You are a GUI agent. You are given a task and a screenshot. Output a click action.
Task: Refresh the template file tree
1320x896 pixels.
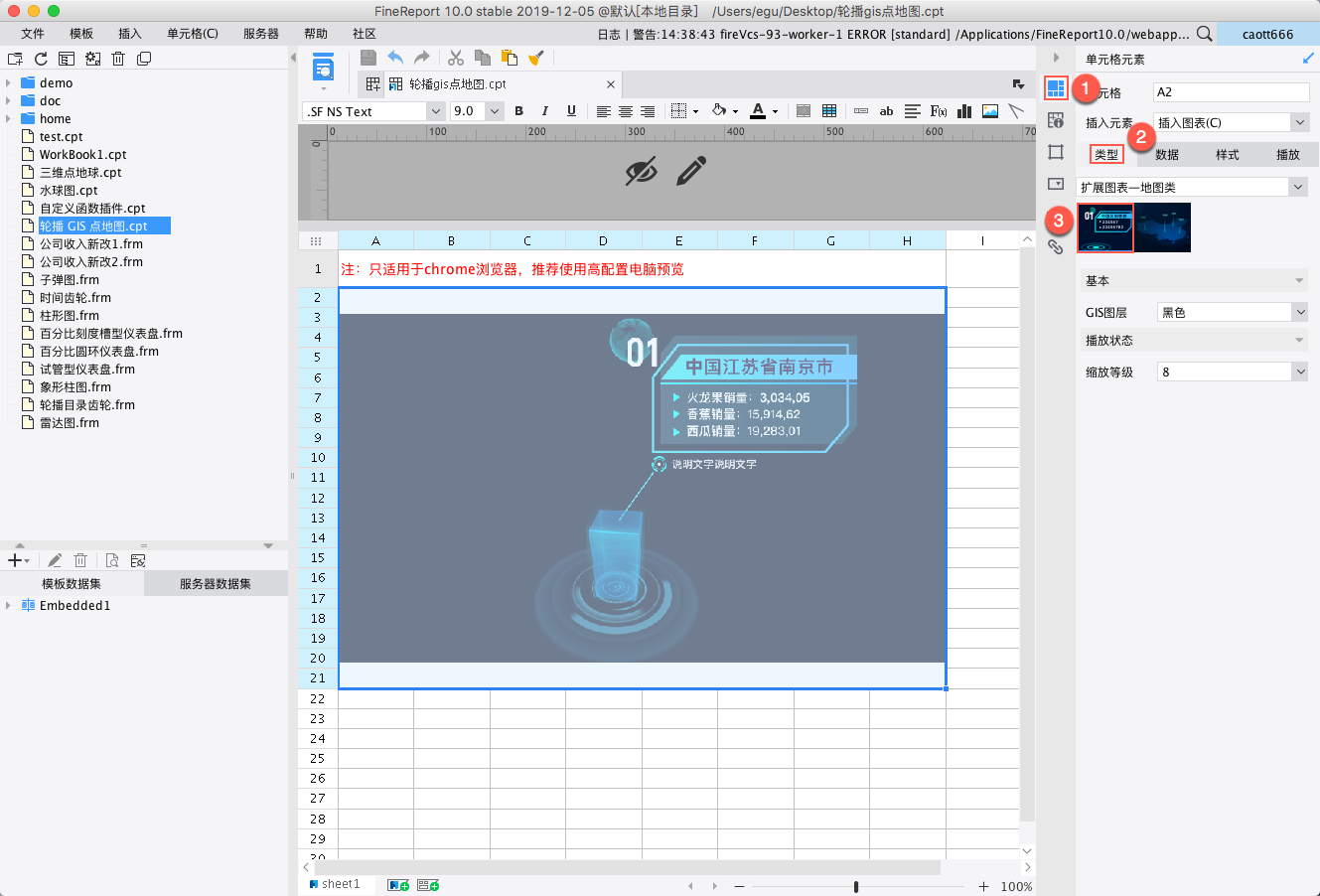41,59
